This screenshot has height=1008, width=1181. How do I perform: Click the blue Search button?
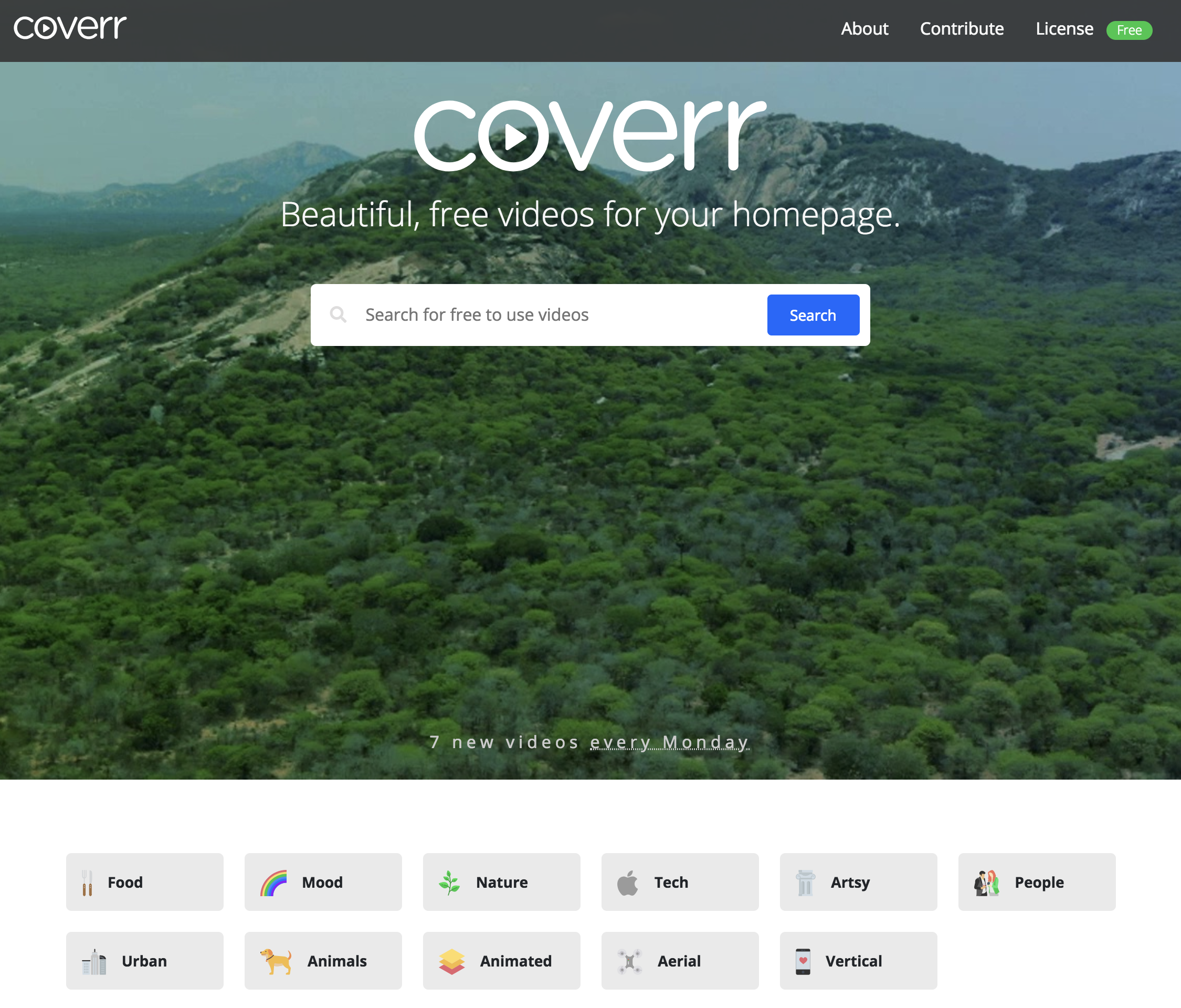pos(813,314)
